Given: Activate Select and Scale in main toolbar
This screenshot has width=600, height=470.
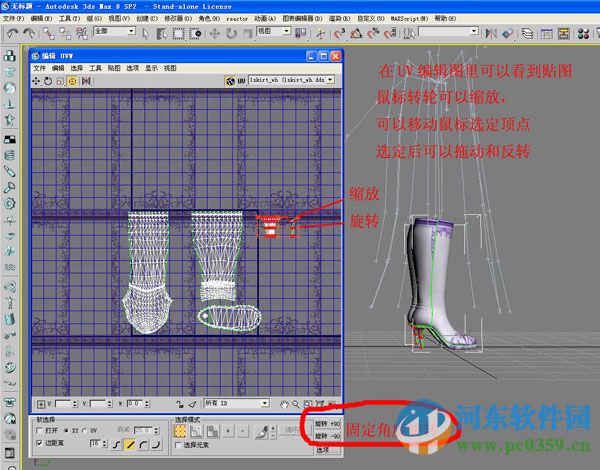Looking at the screenshot, I should [x=247, y=34].
